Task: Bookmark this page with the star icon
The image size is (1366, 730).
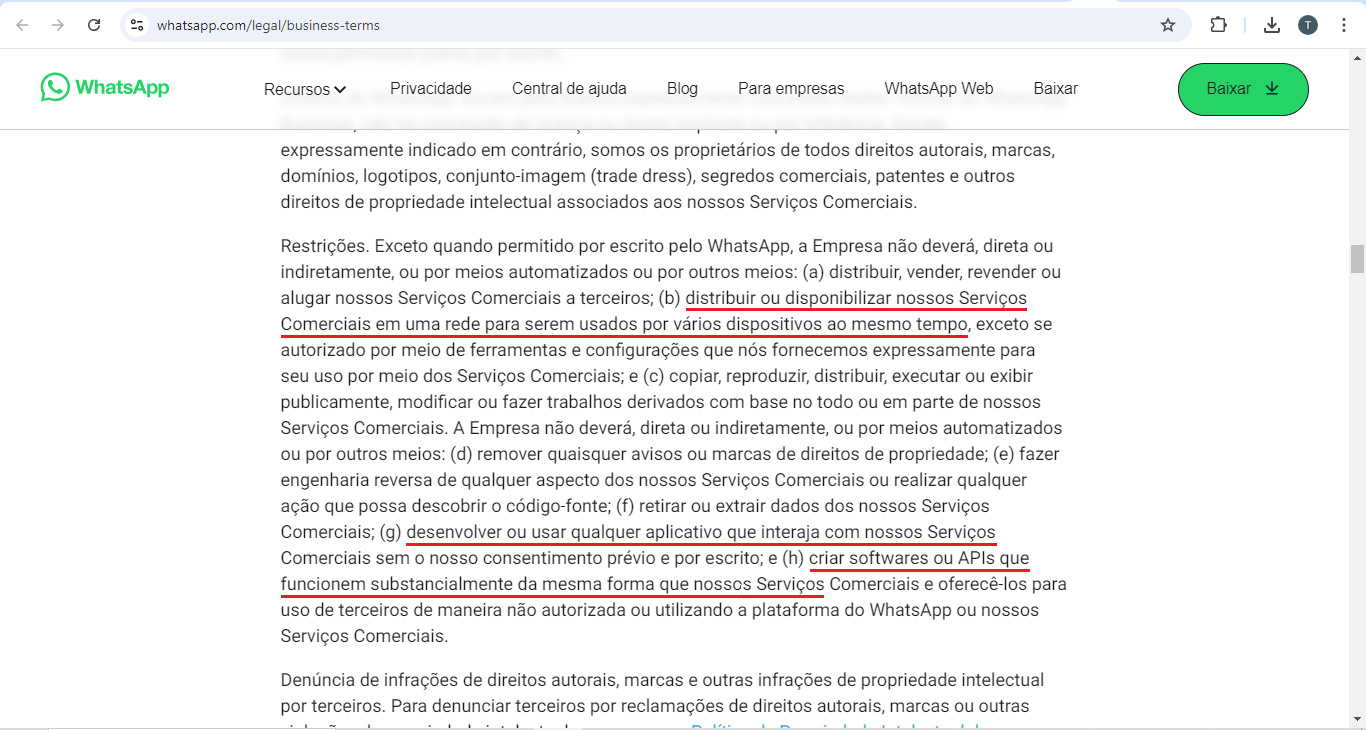Action: tap(1168, 25)
